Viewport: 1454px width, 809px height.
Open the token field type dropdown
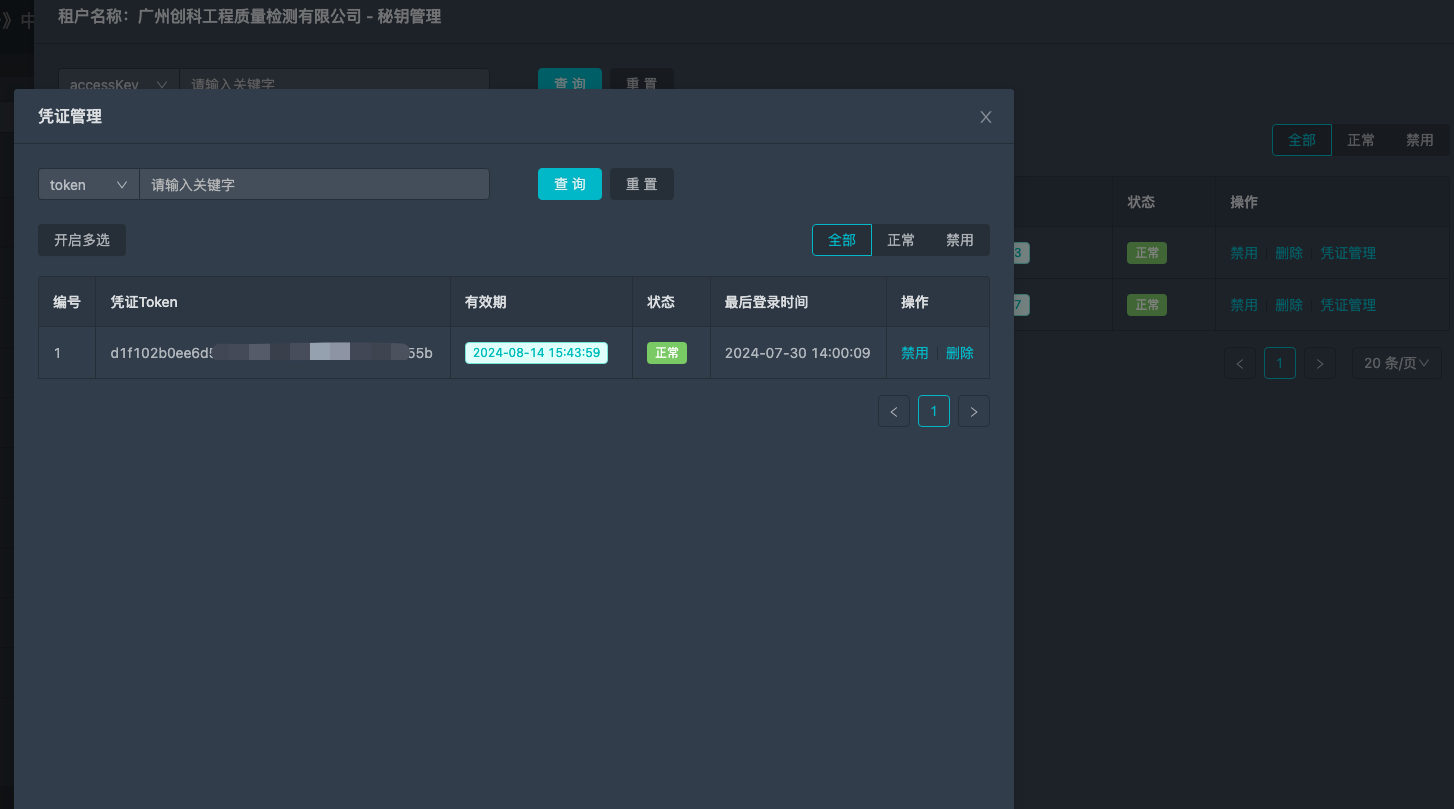tap(88, 184)
